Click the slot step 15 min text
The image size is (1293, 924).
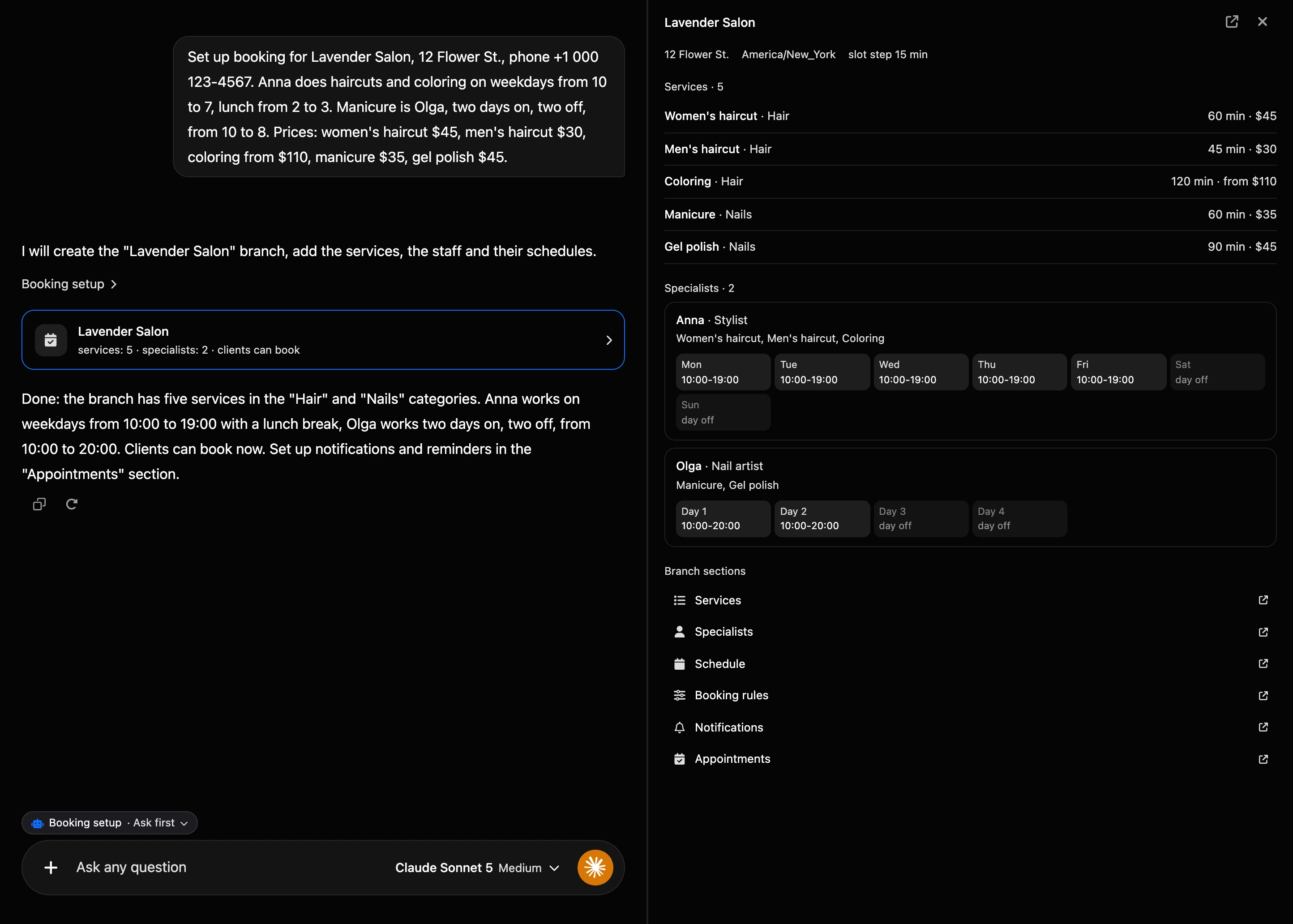coord(887,55)
